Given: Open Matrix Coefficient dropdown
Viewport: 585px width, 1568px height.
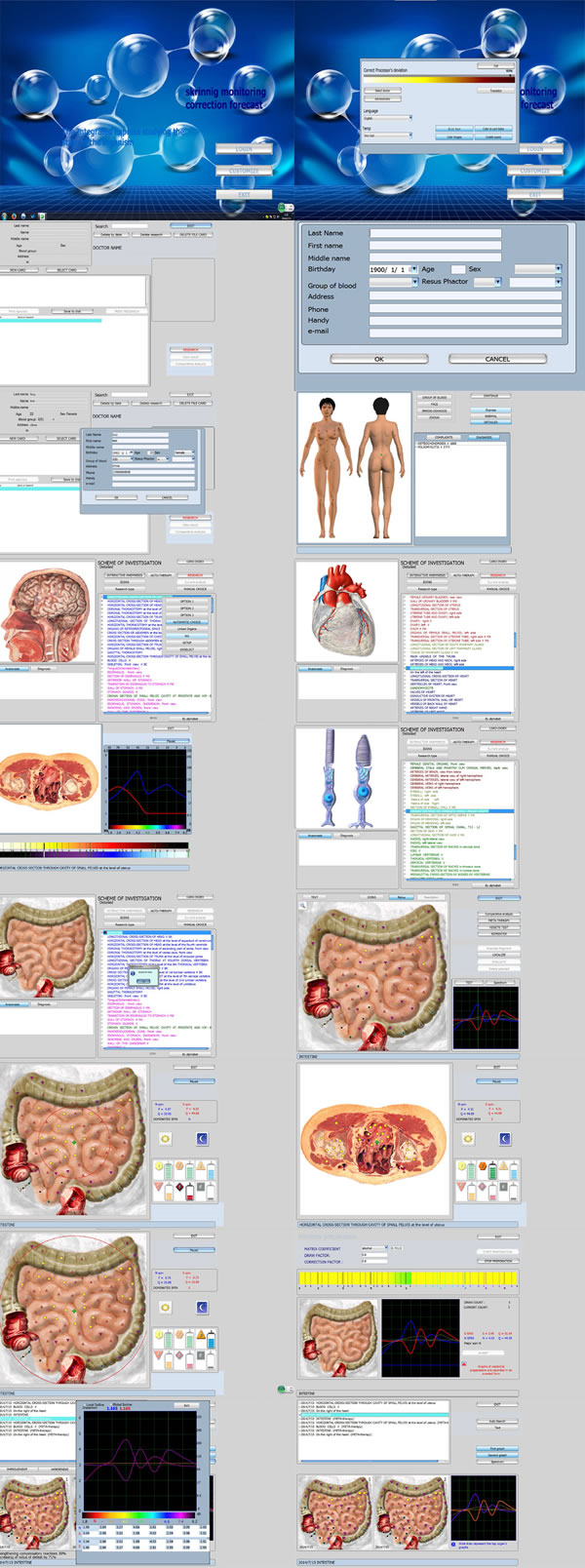Looking at the screenshot, I should (374, 1248).
